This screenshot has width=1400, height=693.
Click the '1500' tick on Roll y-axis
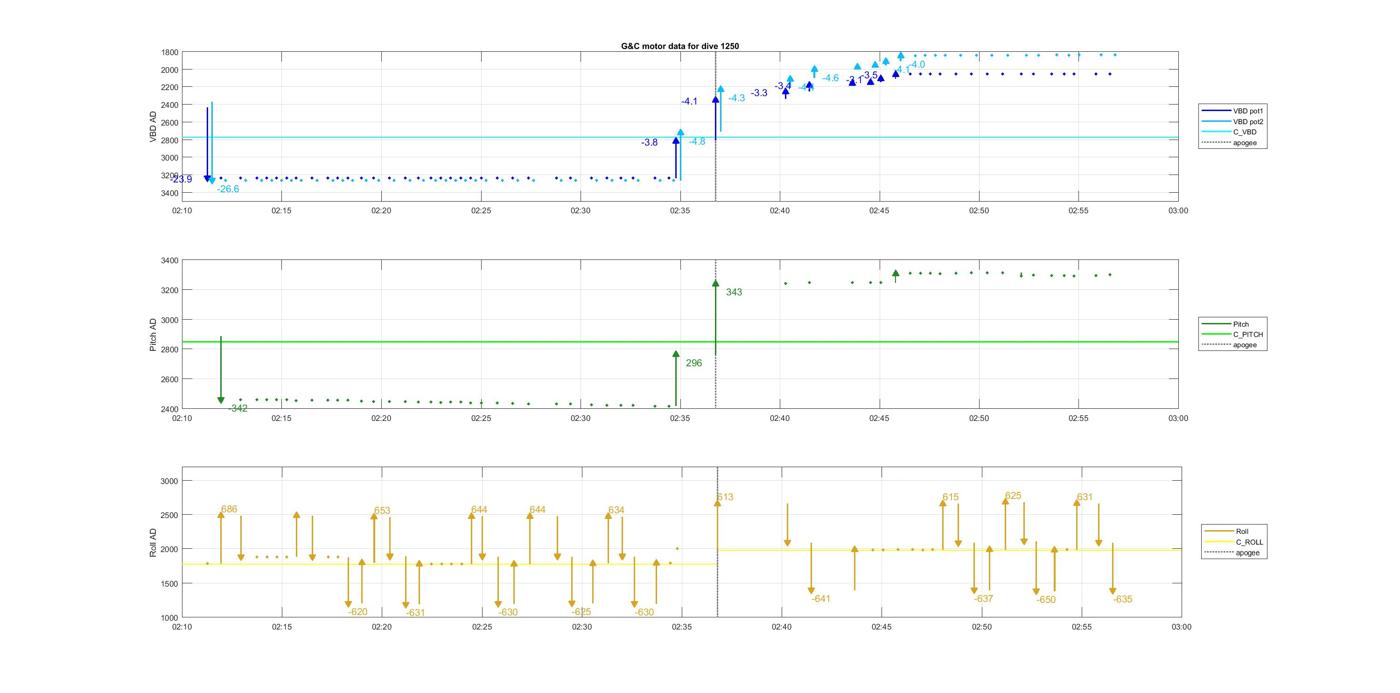(170, 584)
